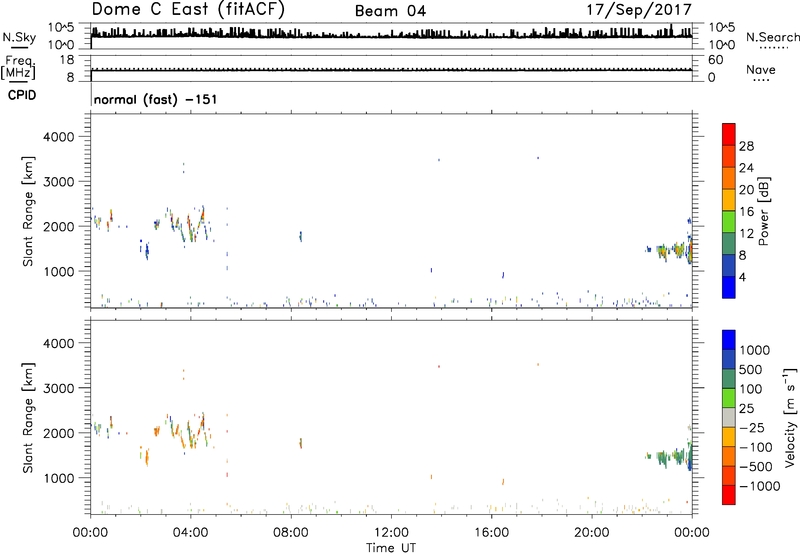Click the 'Slant Range [km]' label of the velocity panel

[x=28, y=418]
